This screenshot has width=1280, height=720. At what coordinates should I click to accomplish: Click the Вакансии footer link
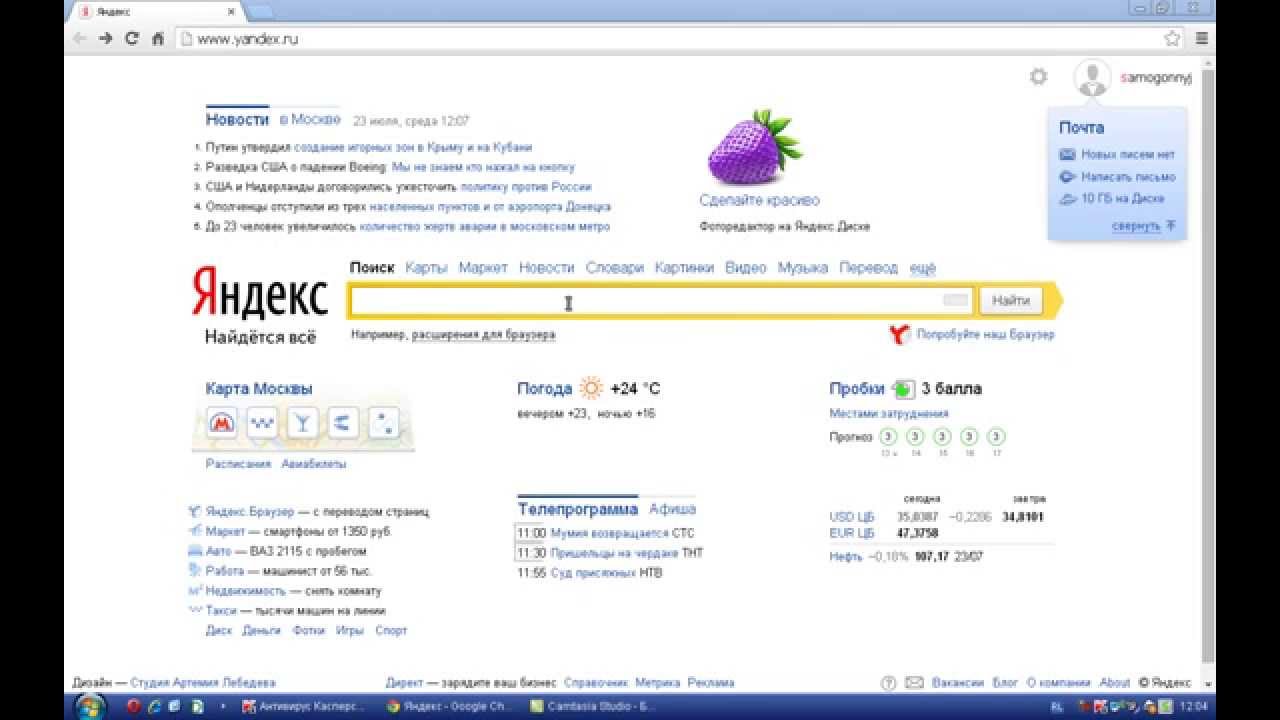pyautogui.click(x=957, y=683)
